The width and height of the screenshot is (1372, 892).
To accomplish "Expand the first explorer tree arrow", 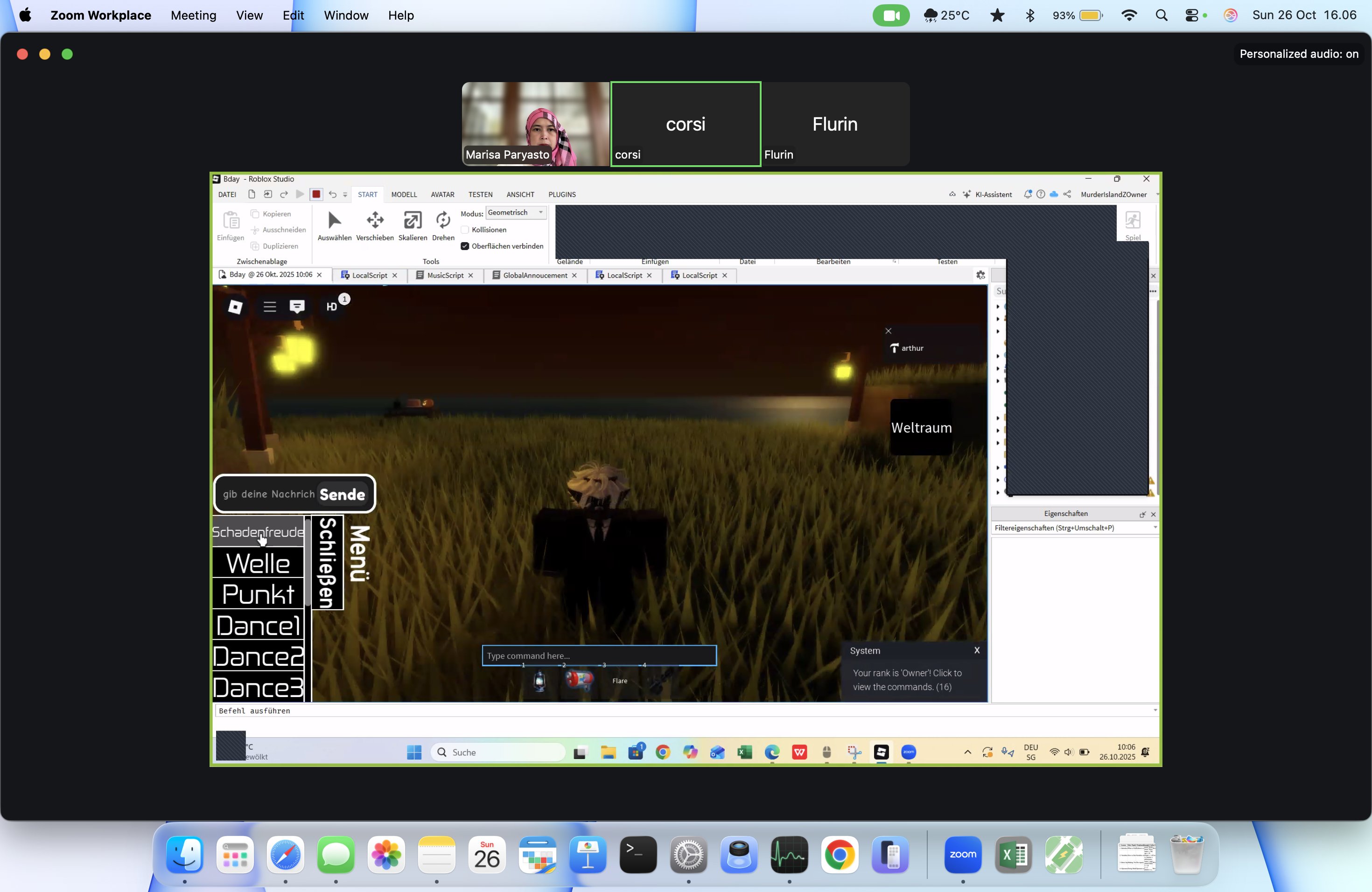I will [998, 307].
